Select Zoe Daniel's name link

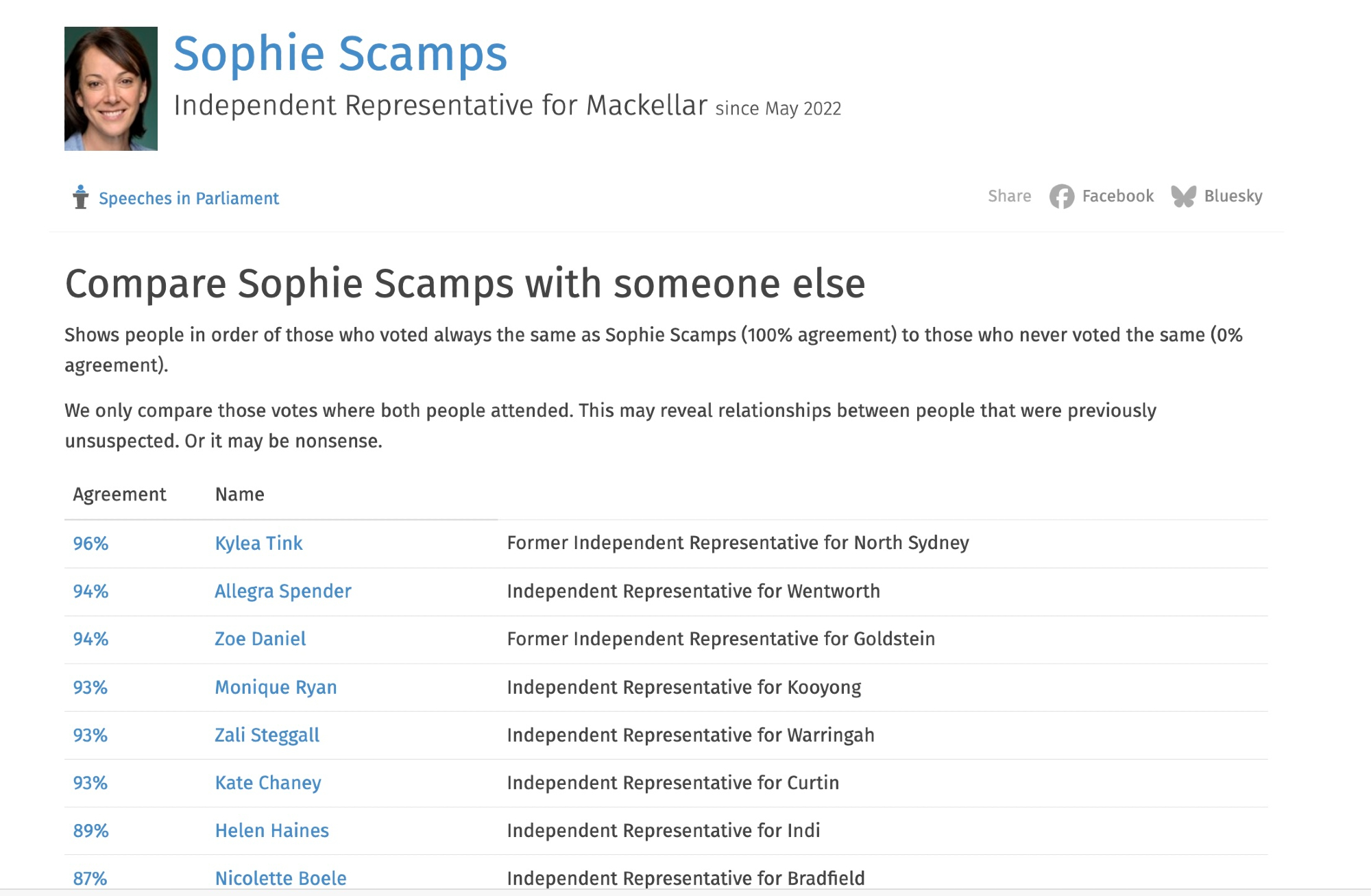coord(260,639)
